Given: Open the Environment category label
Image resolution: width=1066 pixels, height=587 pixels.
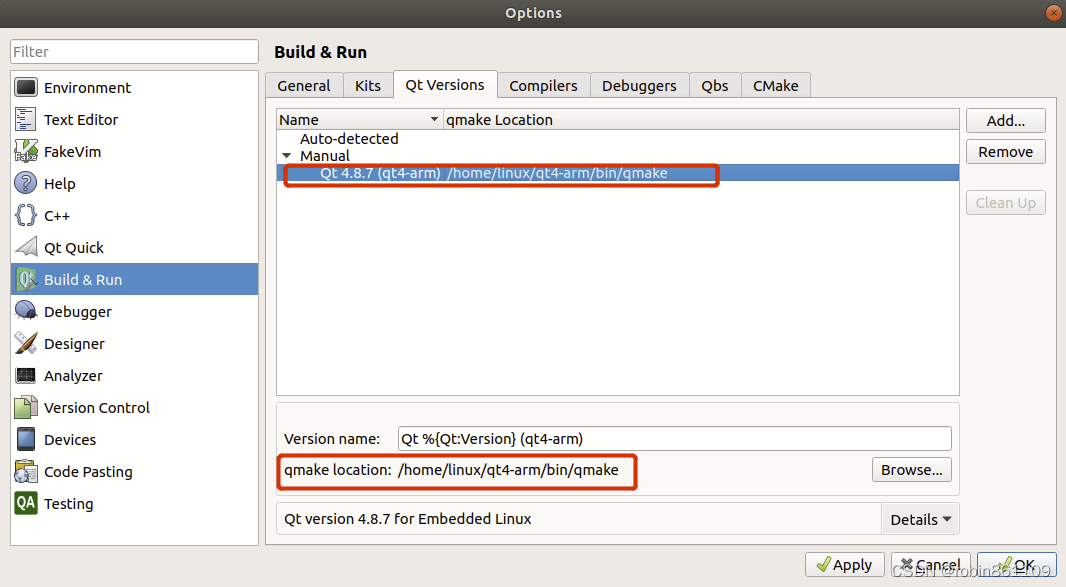Looking at the screenshot, I should click(x=88, y=88).
